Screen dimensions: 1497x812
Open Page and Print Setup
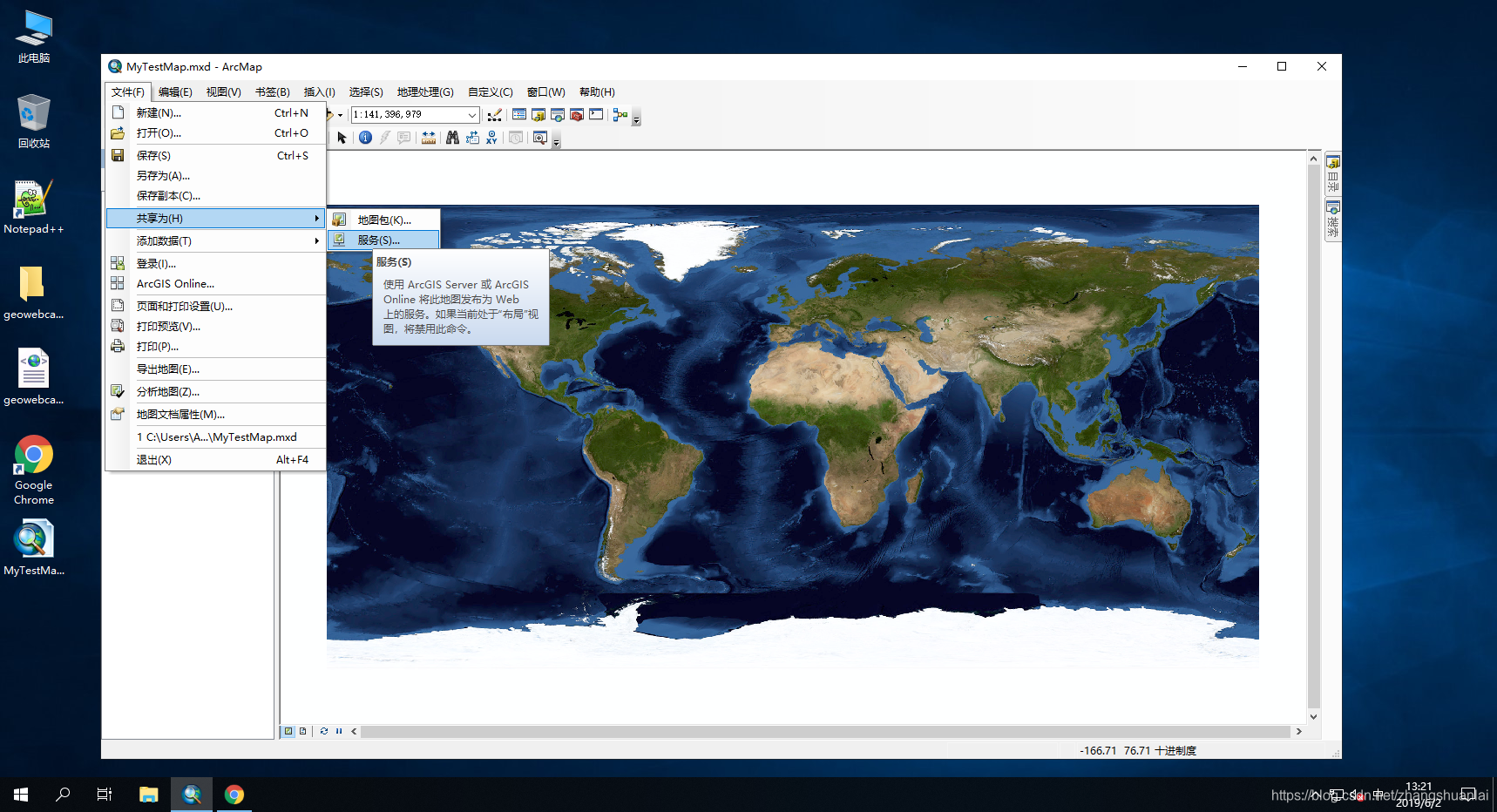(x=215, y=307)
